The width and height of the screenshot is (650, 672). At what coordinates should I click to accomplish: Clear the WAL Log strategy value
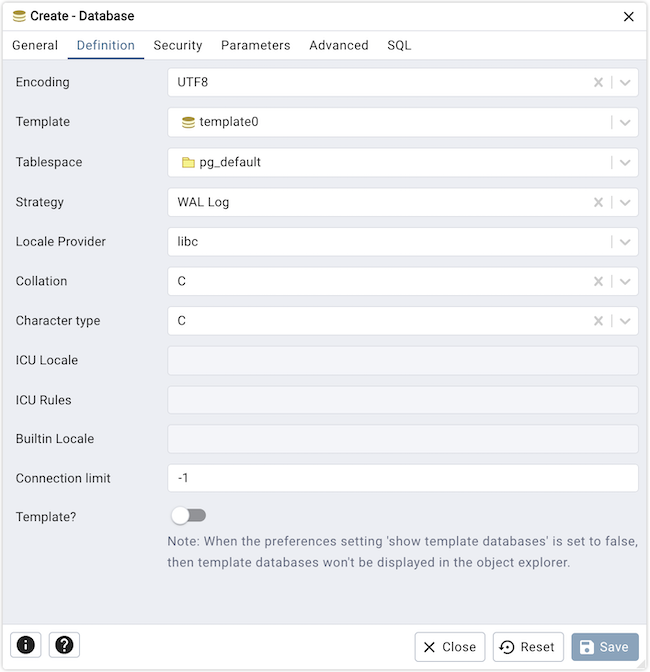598,202
